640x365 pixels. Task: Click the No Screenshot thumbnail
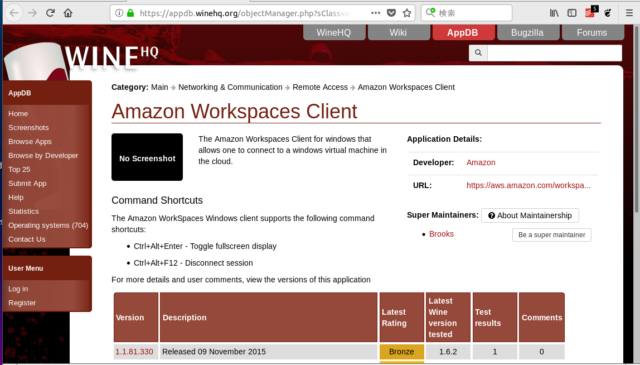pyautogui.click(x=147, y=157)
